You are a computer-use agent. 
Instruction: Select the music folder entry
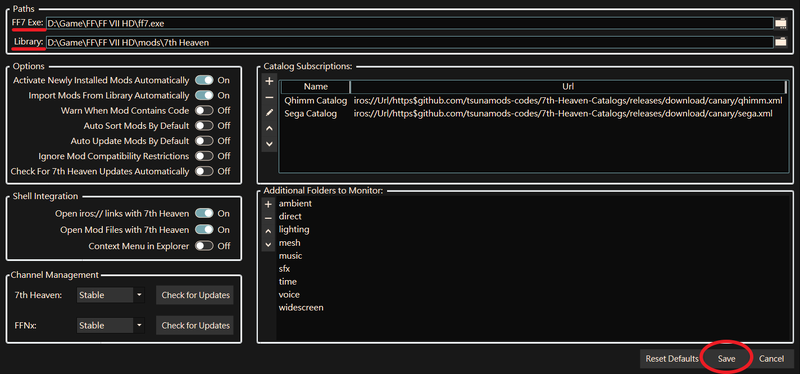pyautogui.click(x=290, y=256)
